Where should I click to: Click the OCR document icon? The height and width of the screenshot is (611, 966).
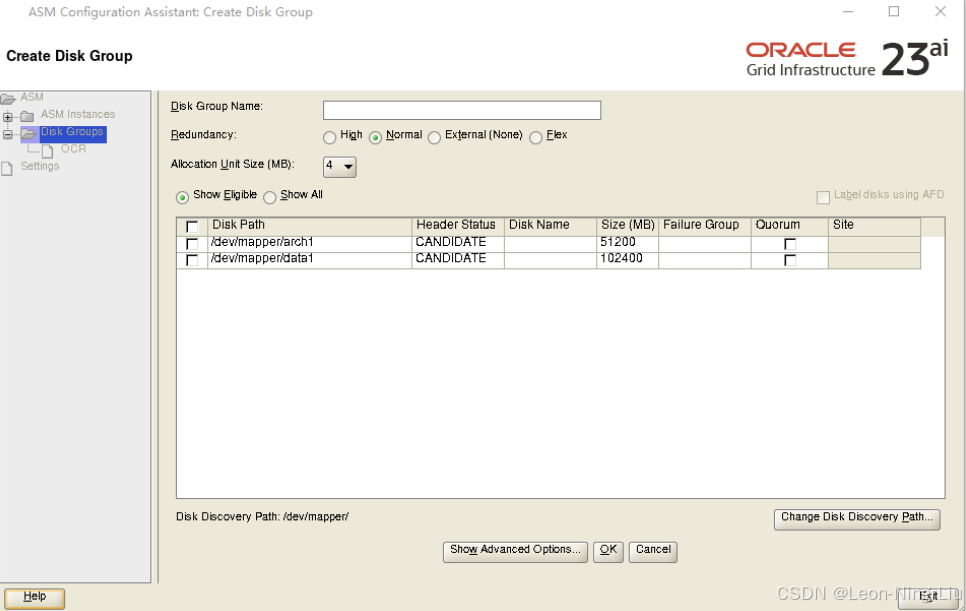47,150
